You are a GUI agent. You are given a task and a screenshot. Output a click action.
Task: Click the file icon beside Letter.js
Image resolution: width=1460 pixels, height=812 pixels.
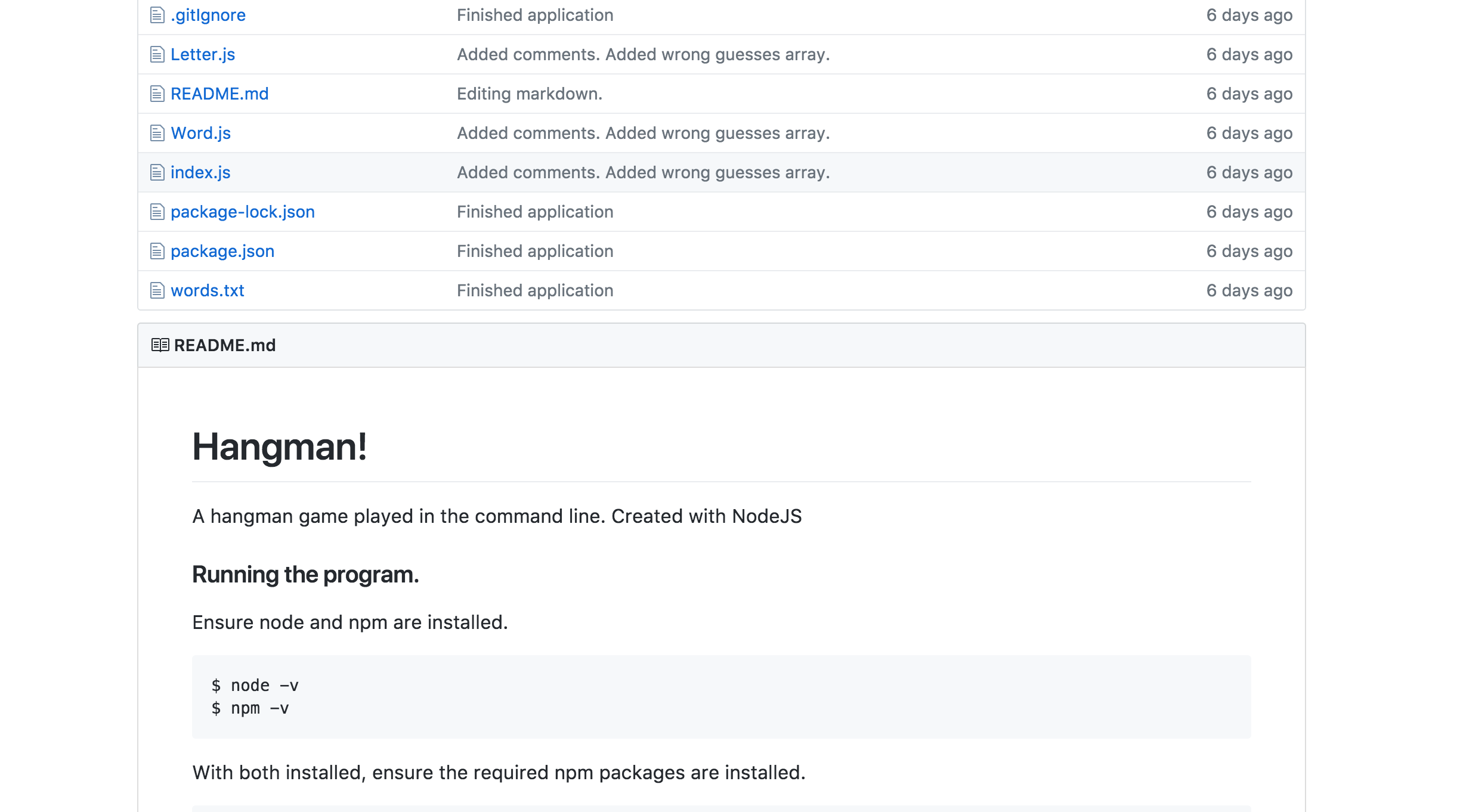tap(157, 54)
